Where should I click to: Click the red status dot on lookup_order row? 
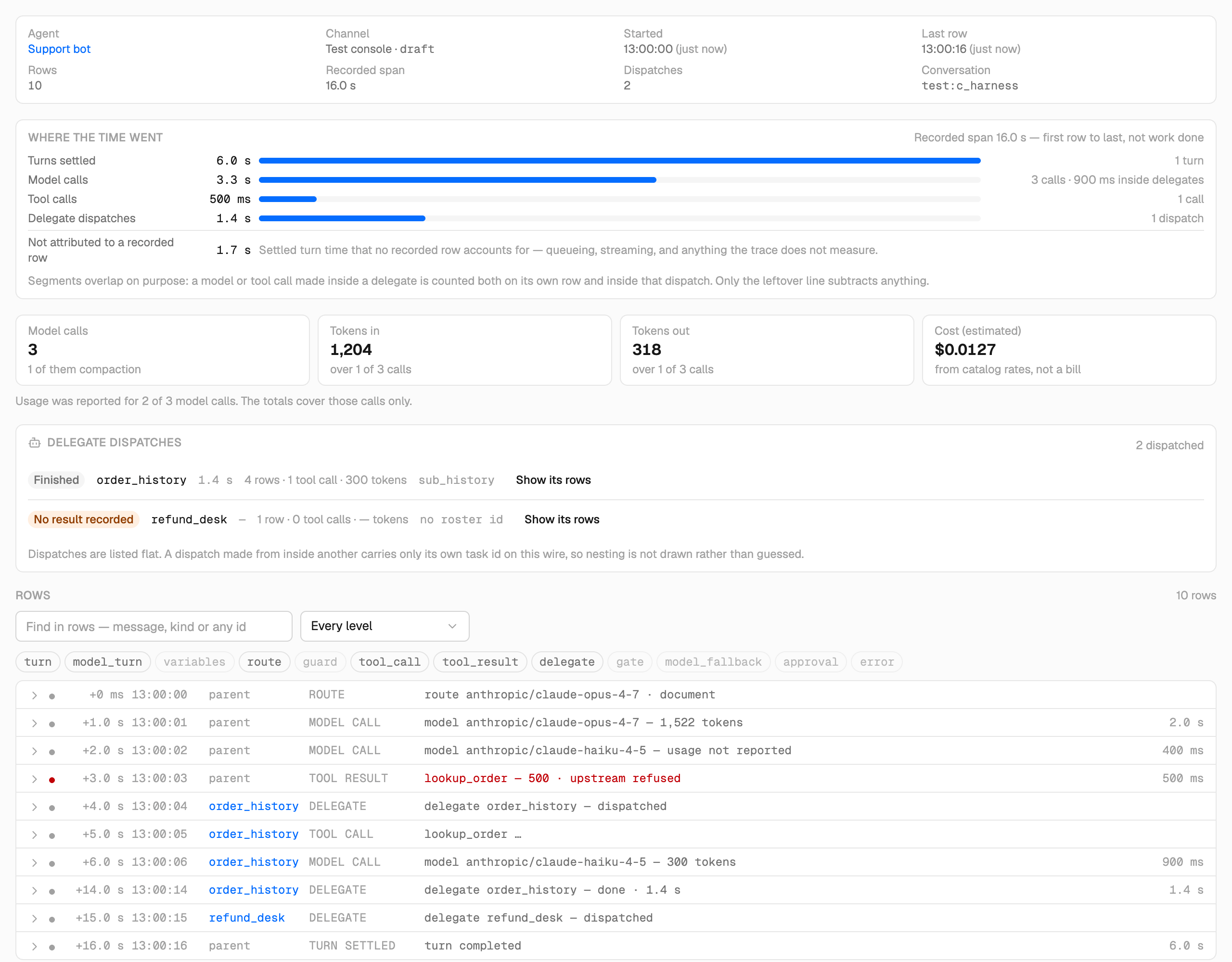click(x=52, y=780)
